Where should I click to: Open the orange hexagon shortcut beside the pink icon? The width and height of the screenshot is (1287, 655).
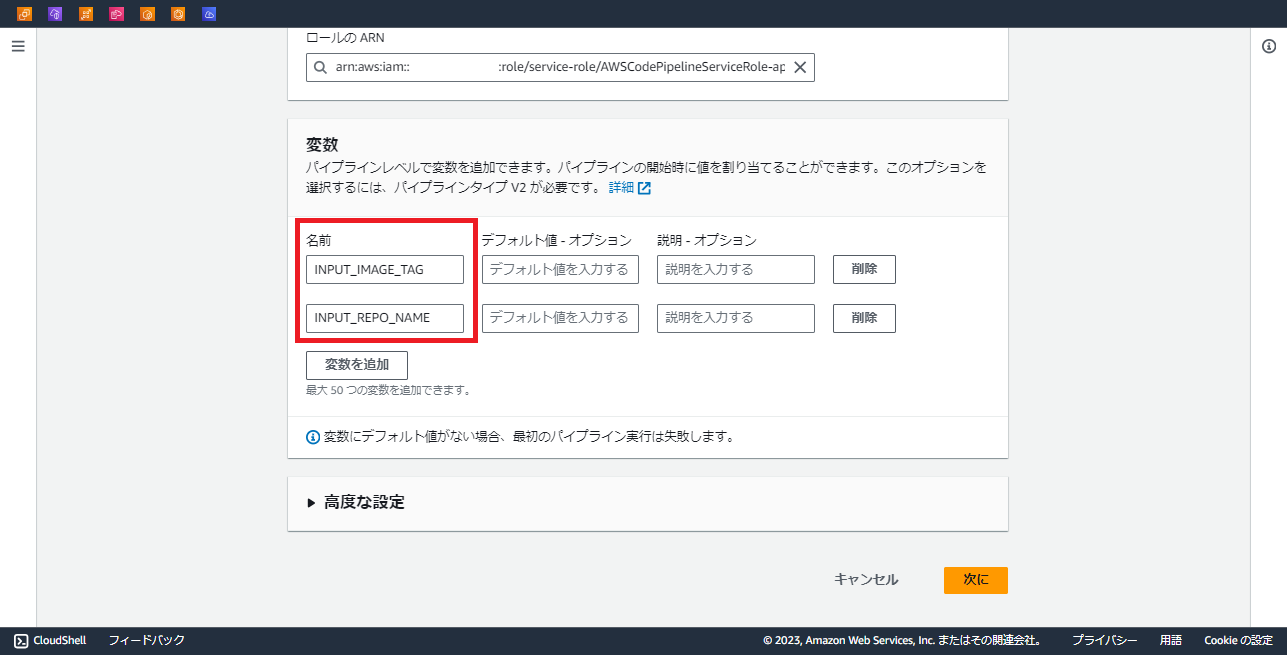tap(148, 14)
